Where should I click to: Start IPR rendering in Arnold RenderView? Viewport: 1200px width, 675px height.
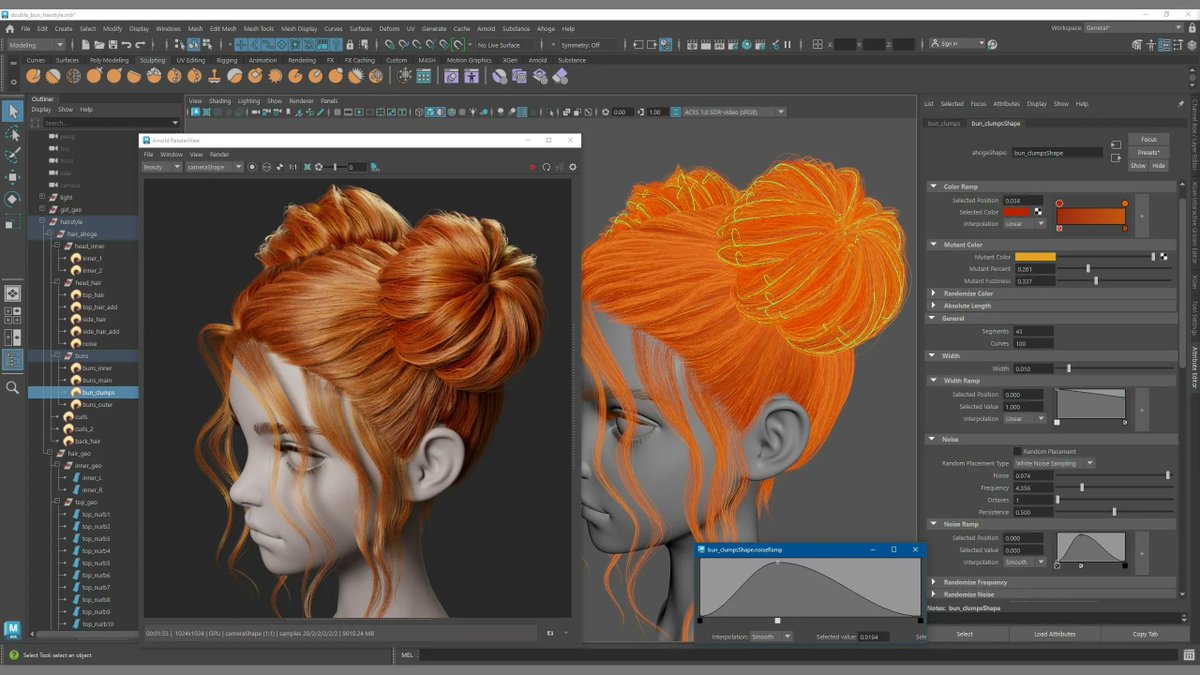[x=532, y=167]
